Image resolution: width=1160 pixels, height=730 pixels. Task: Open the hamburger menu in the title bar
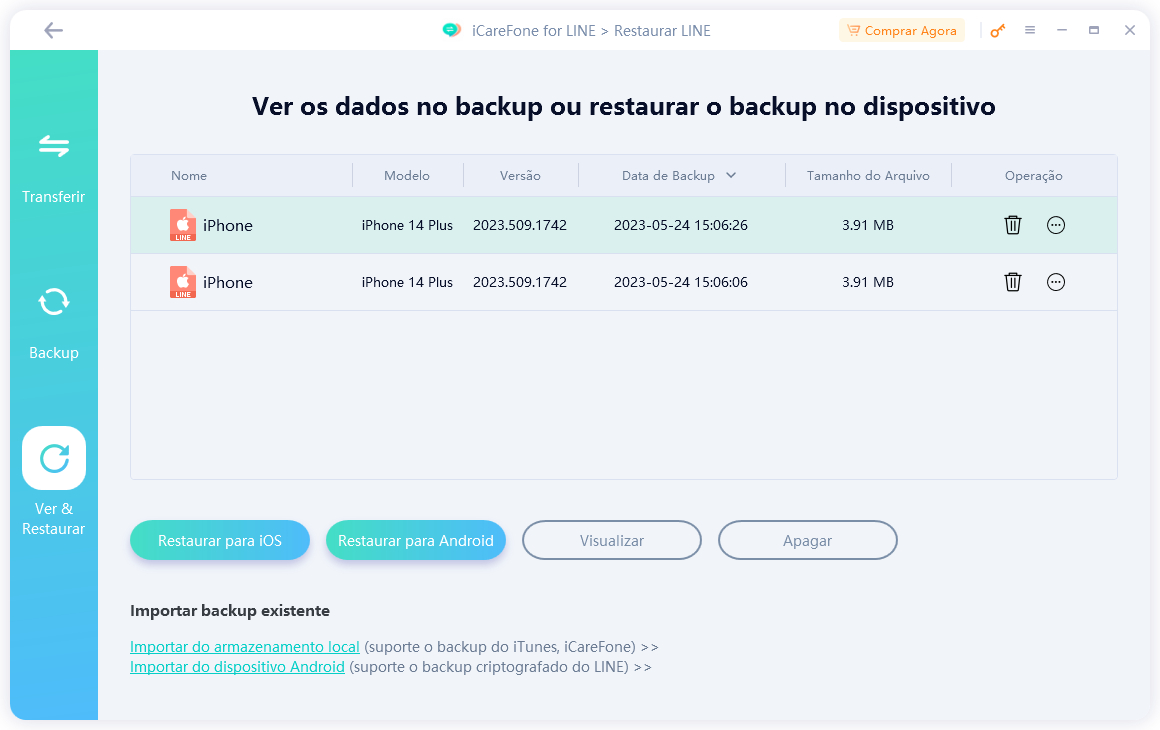[x=1030, y=30]
